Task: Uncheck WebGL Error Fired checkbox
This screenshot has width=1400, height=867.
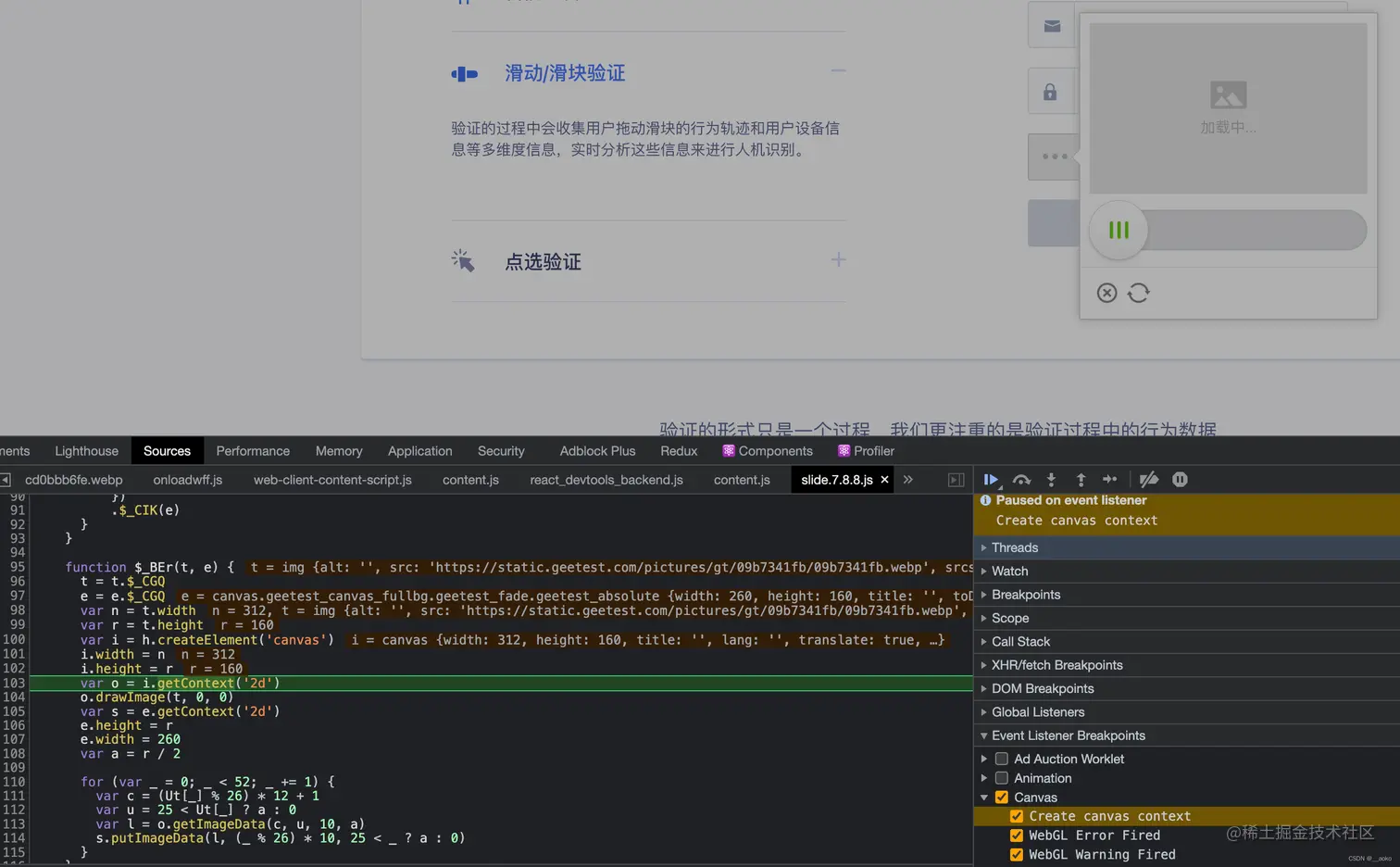Action: tap(1017, 836)
